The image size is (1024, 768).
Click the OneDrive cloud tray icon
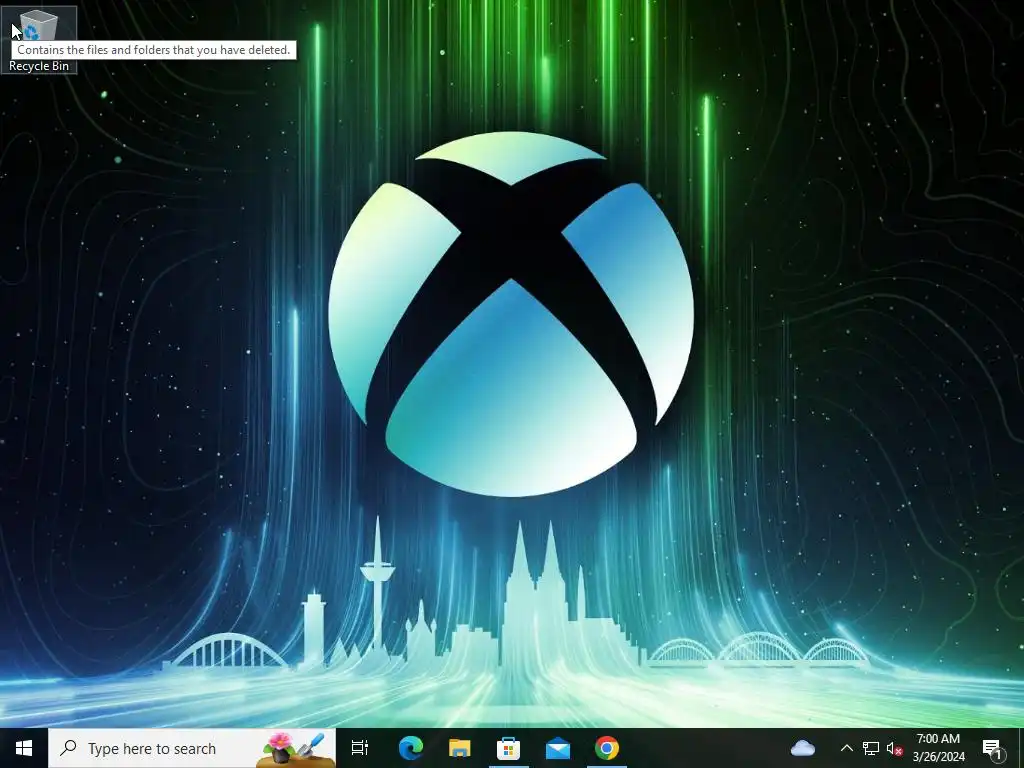click(x=803, y=748)
